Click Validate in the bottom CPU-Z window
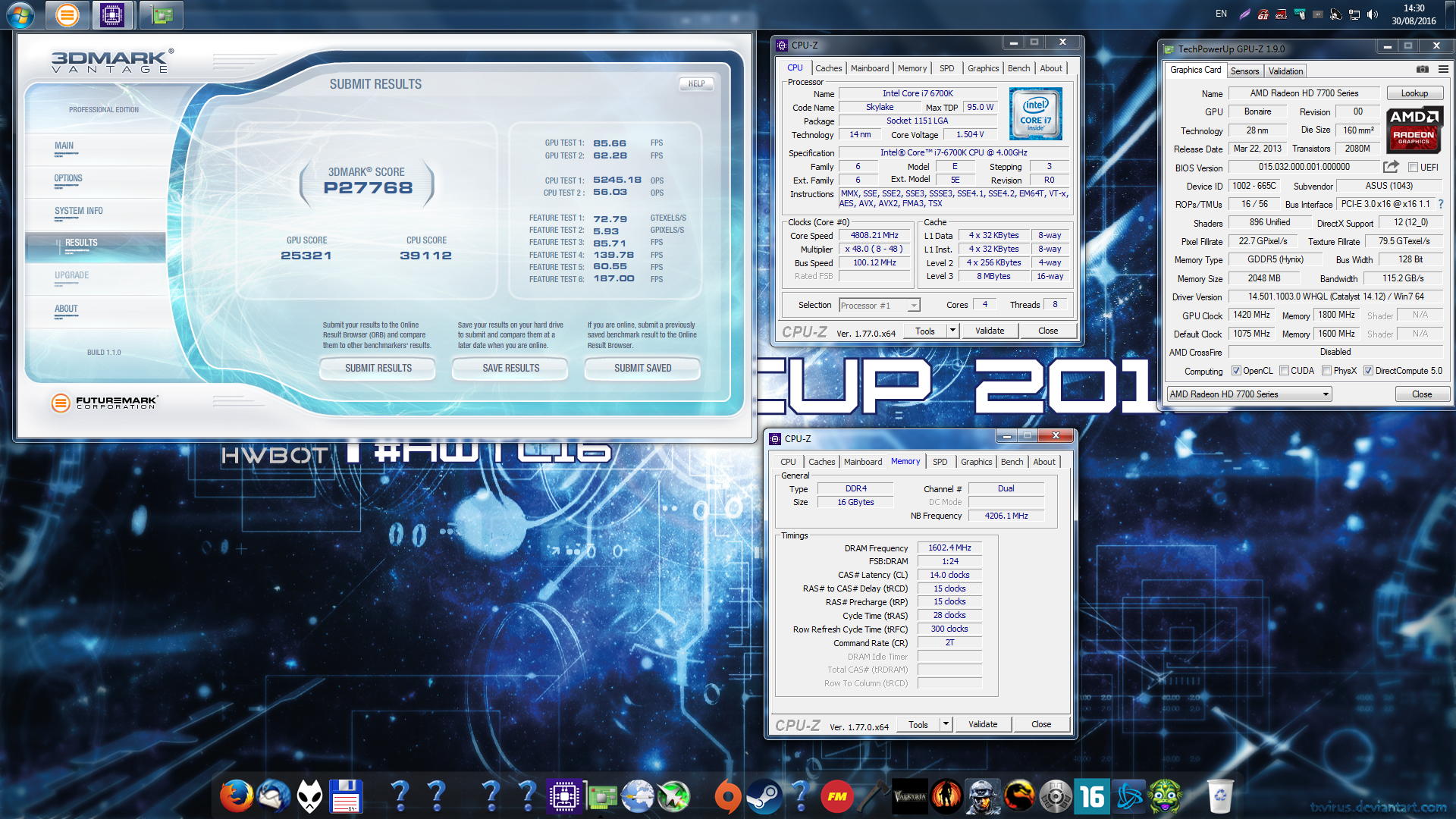The image size is (1456, 819). point(982,724)
